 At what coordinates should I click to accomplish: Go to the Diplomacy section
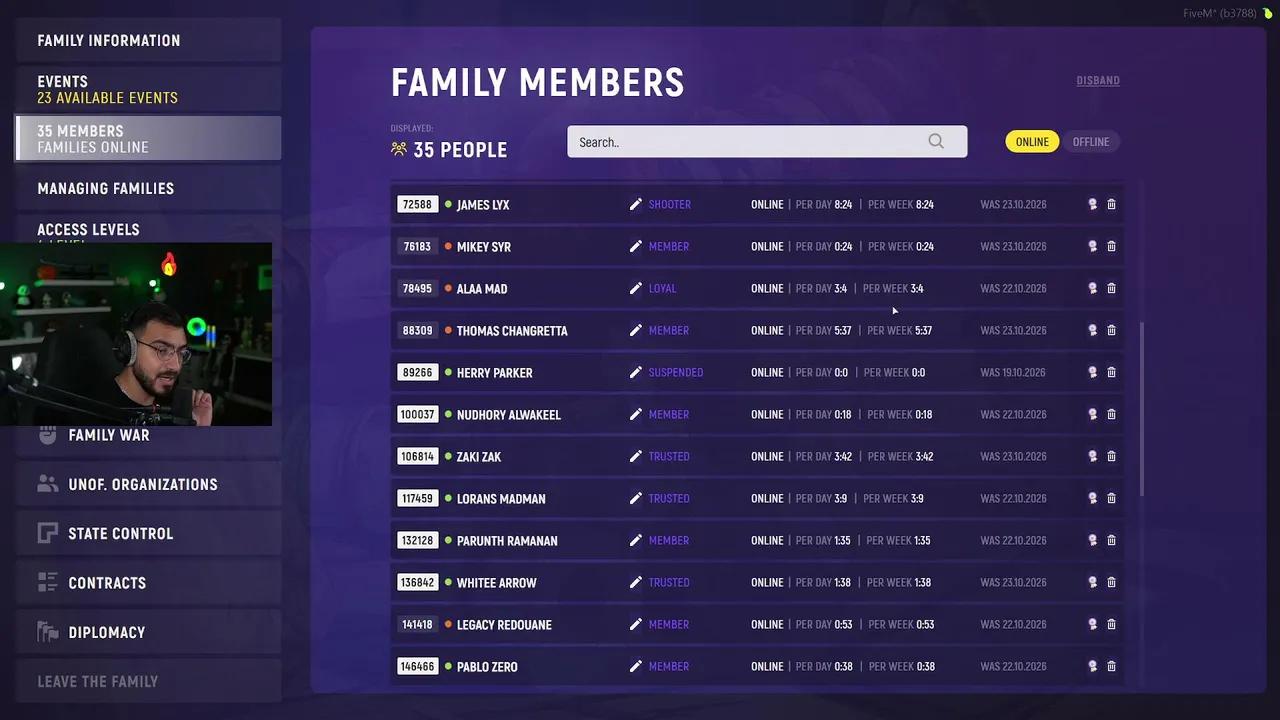pos(148,632)
